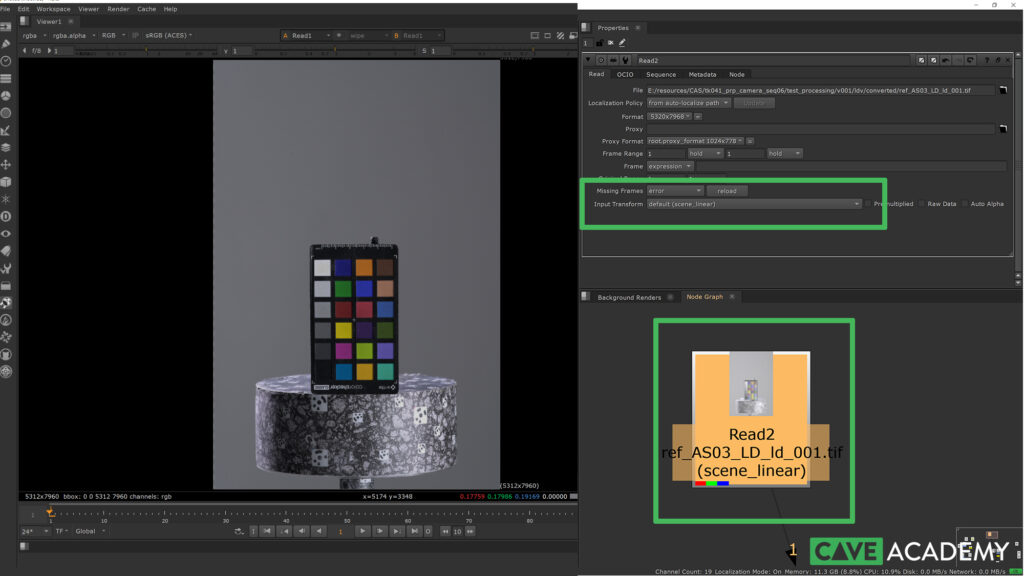
Task: Click the lock icon in Properties toolbar
Action: [x=600, y=43]
